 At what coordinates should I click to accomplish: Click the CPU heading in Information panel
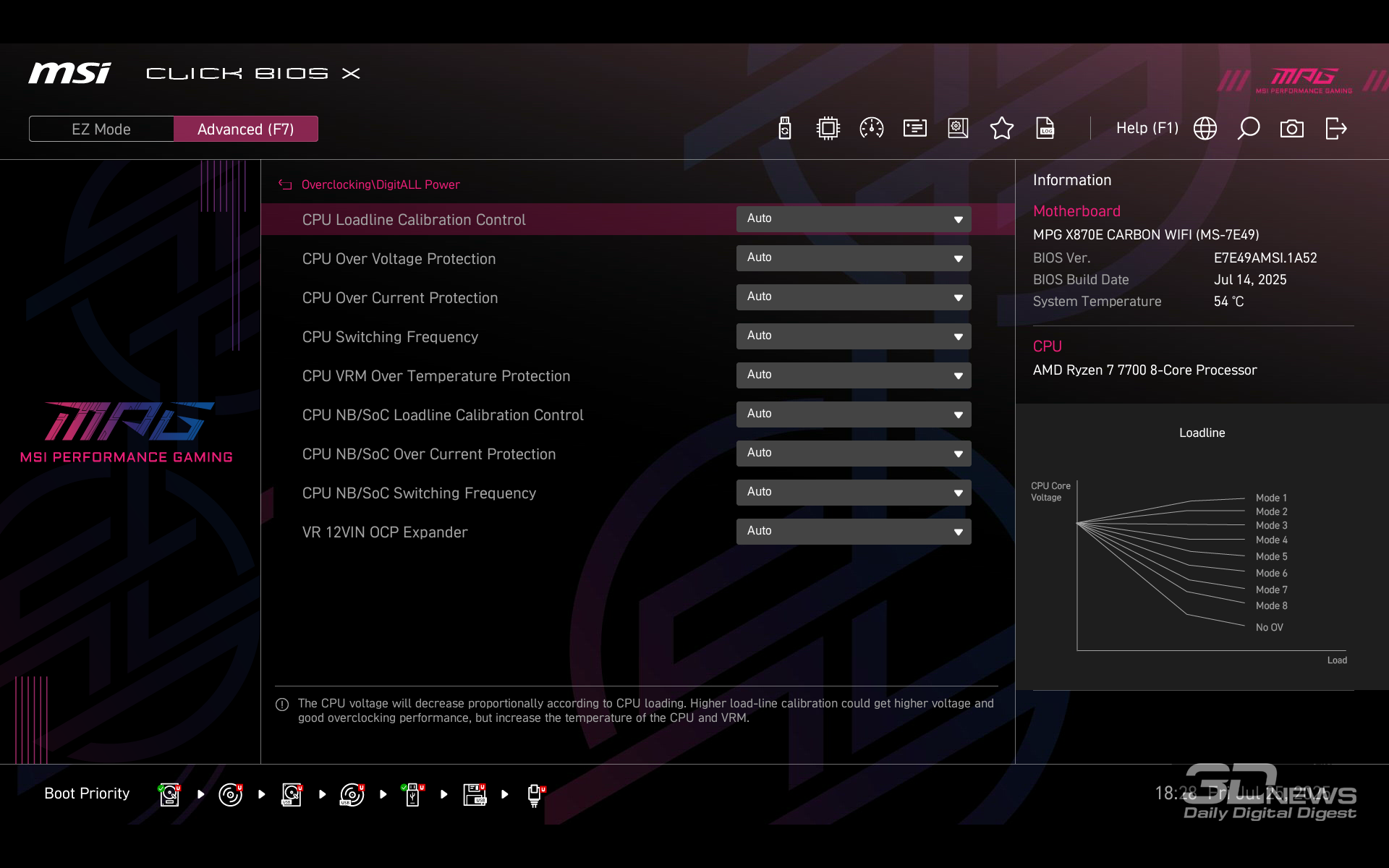(1048, 346)
